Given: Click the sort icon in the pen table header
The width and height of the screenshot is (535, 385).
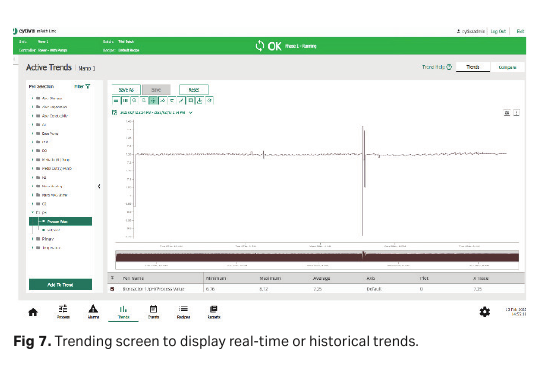Looking at the screenshot, I should pos(112,278).
